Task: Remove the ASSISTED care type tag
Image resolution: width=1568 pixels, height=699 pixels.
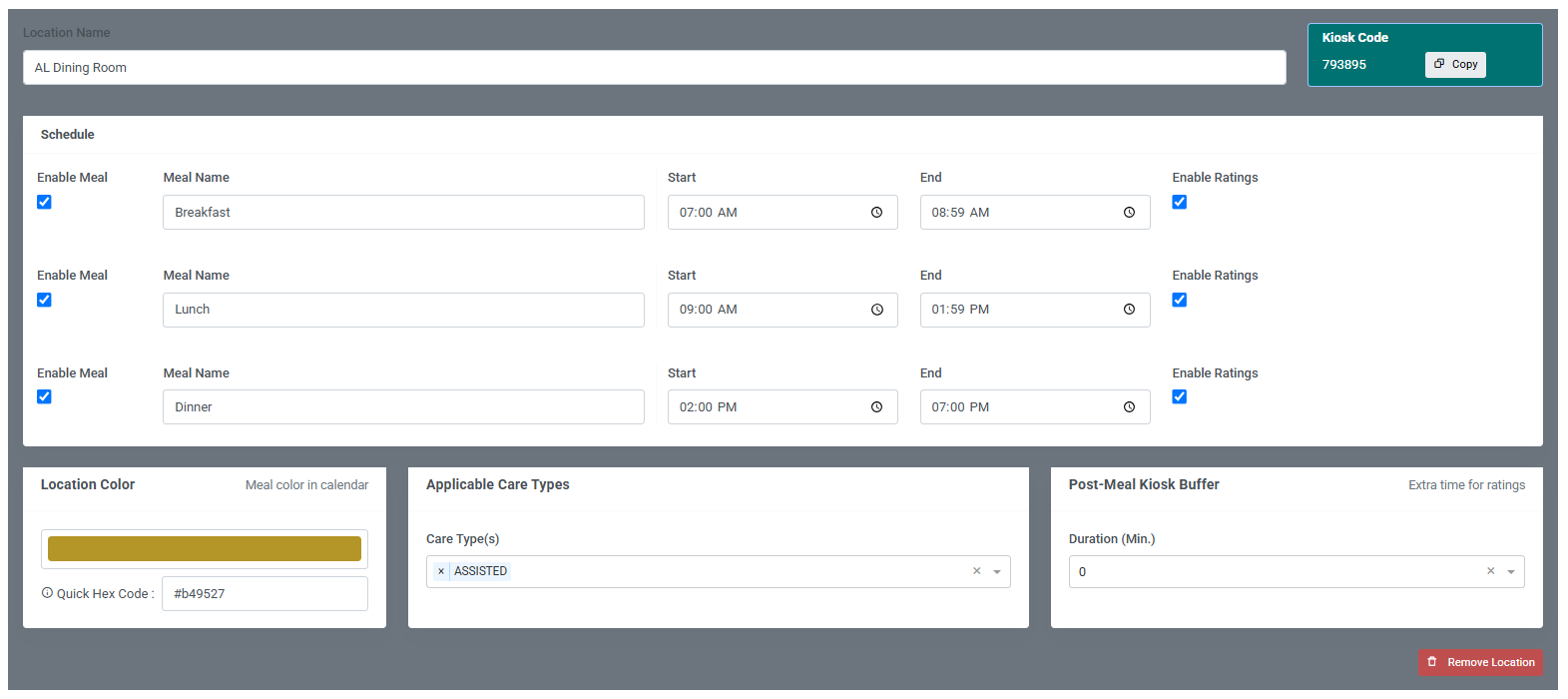Action: (x=441, y=571)
